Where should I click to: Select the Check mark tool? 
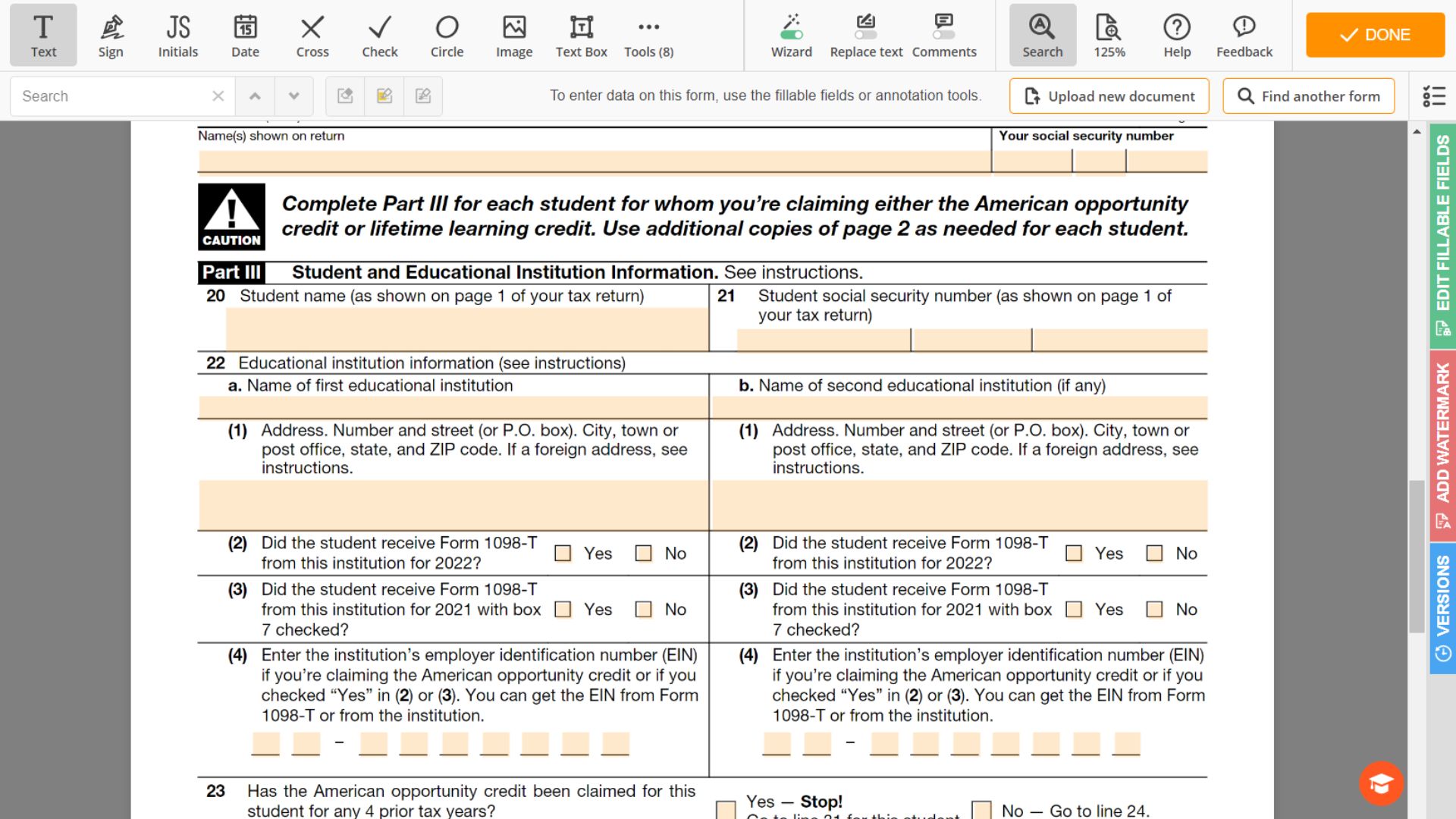point(378,33)
